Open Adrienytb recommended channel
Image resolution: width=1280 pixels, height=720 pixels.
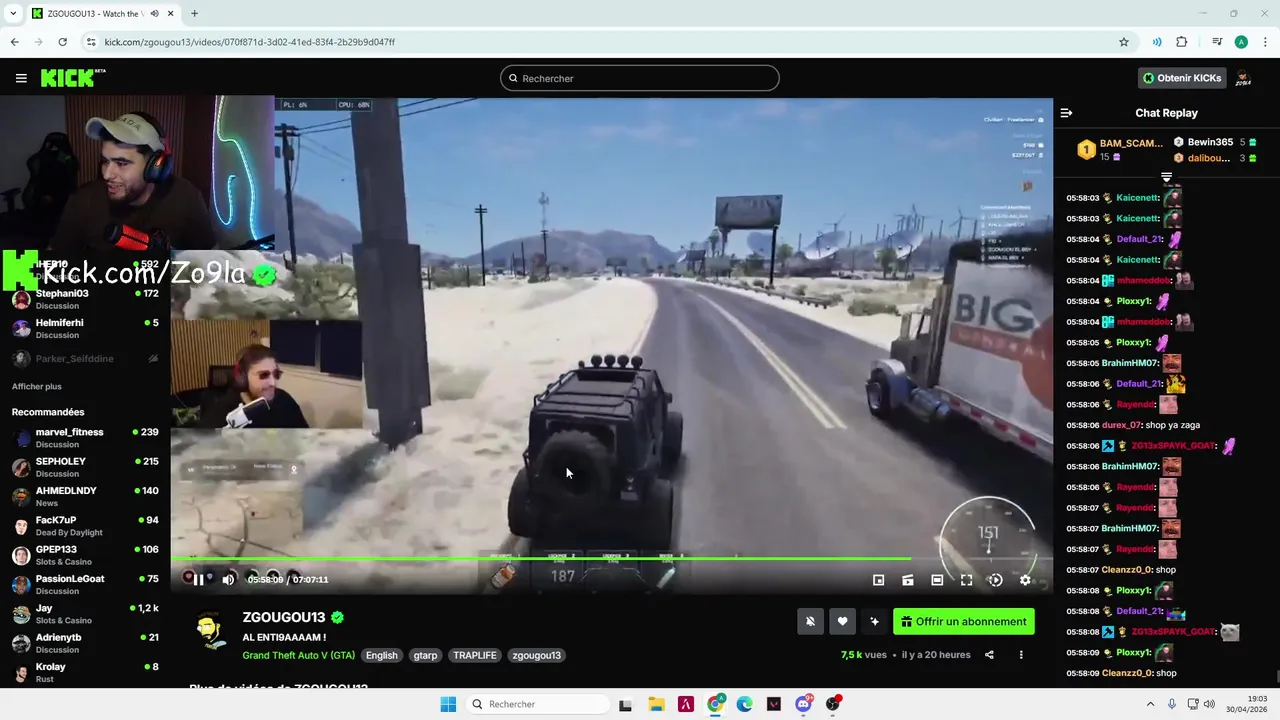85,643
